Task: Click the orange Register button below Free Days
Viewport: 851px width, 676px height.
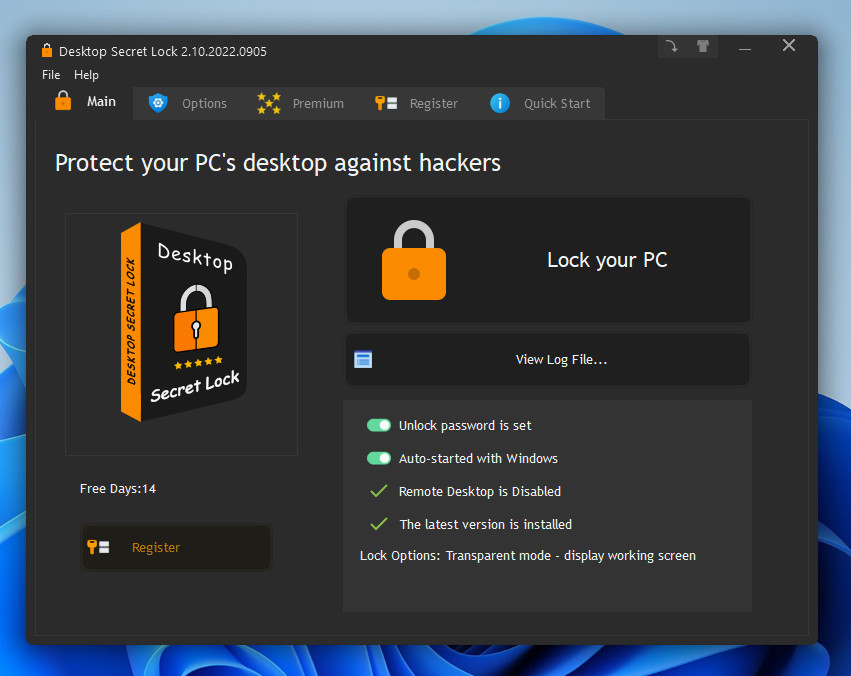Action: coord(176,547)
